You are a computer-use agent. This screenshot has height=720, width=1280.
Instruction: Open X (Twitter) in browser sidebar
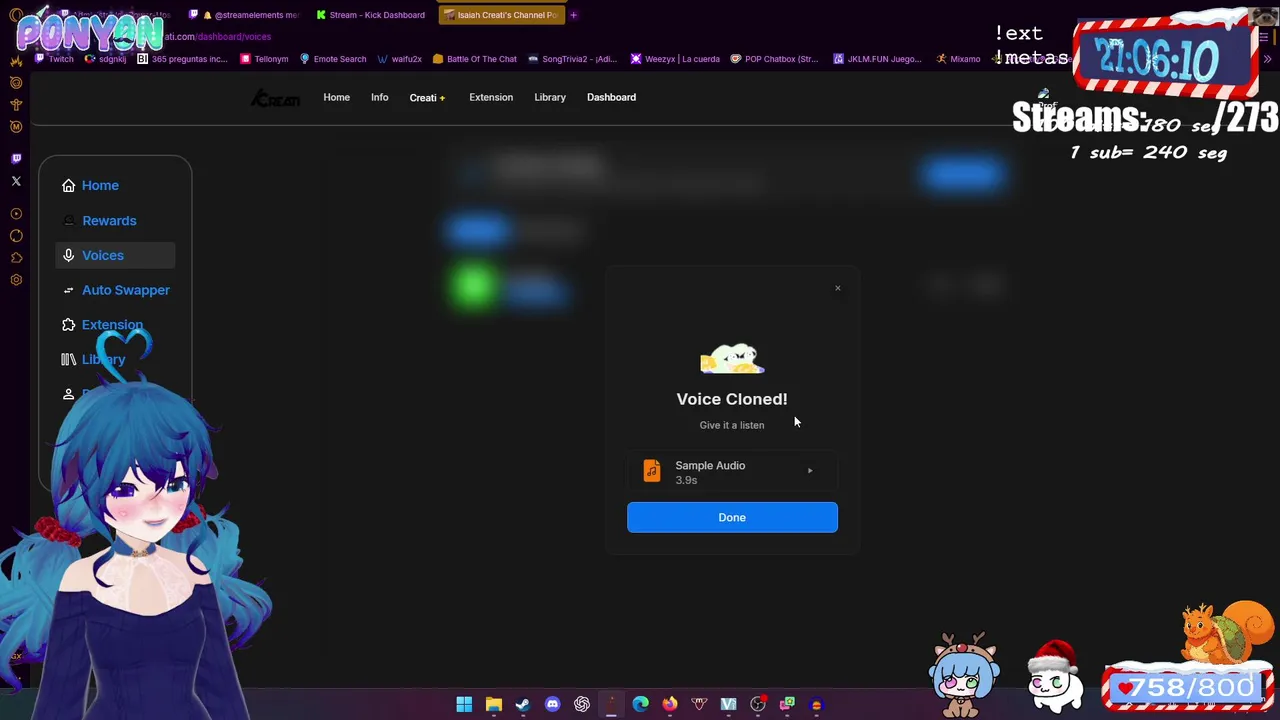pos(16,181)
